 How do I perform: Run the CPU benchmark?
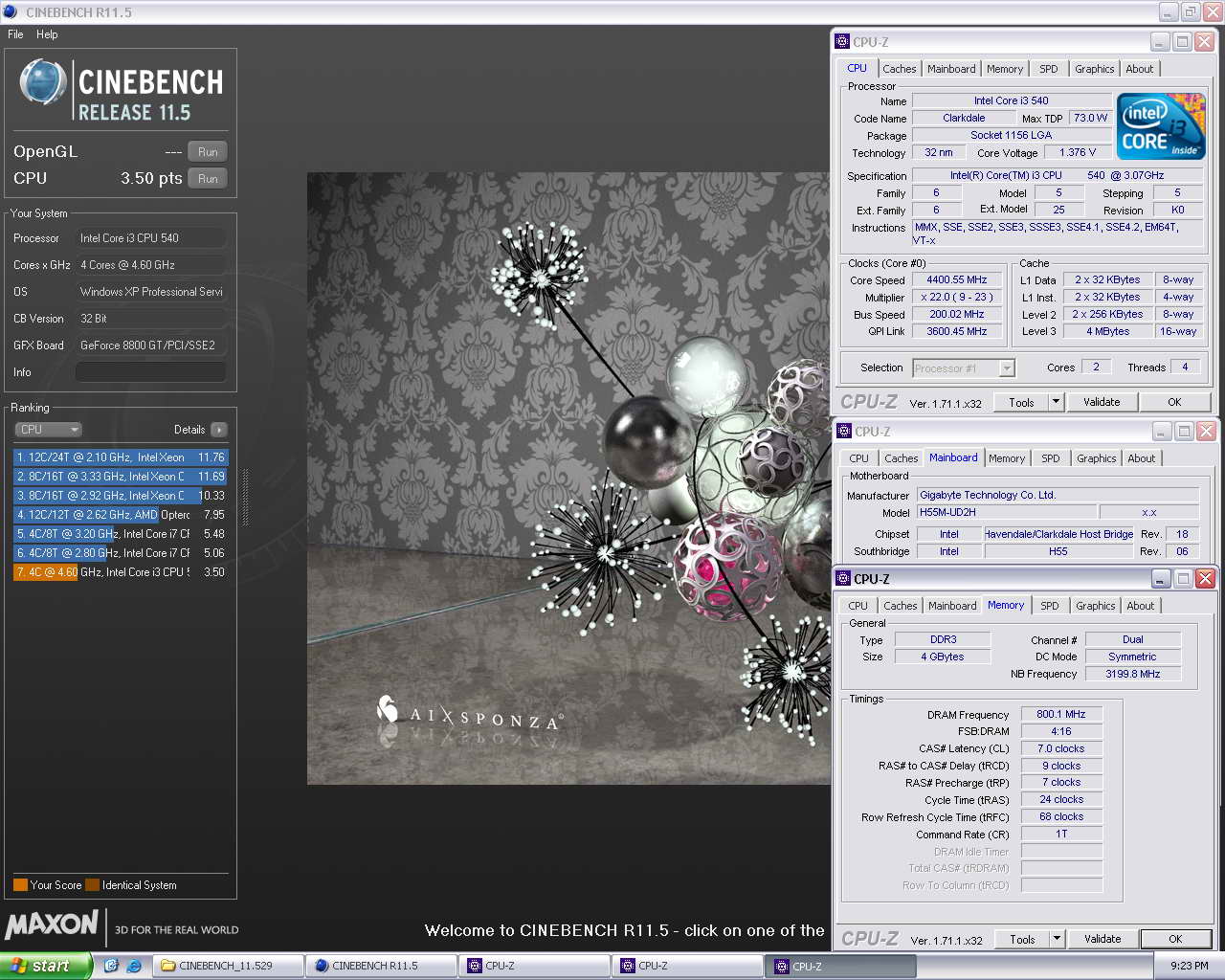[208, 178]
